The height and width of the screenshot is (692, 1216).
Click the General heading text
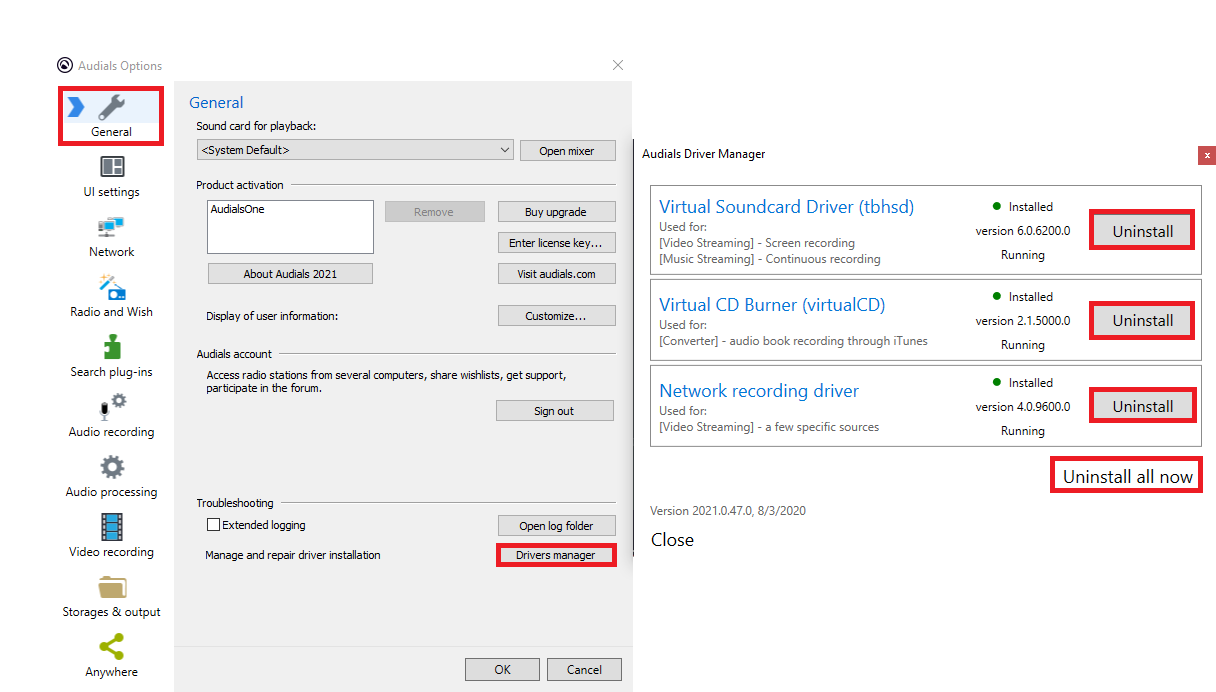(216, 103)
